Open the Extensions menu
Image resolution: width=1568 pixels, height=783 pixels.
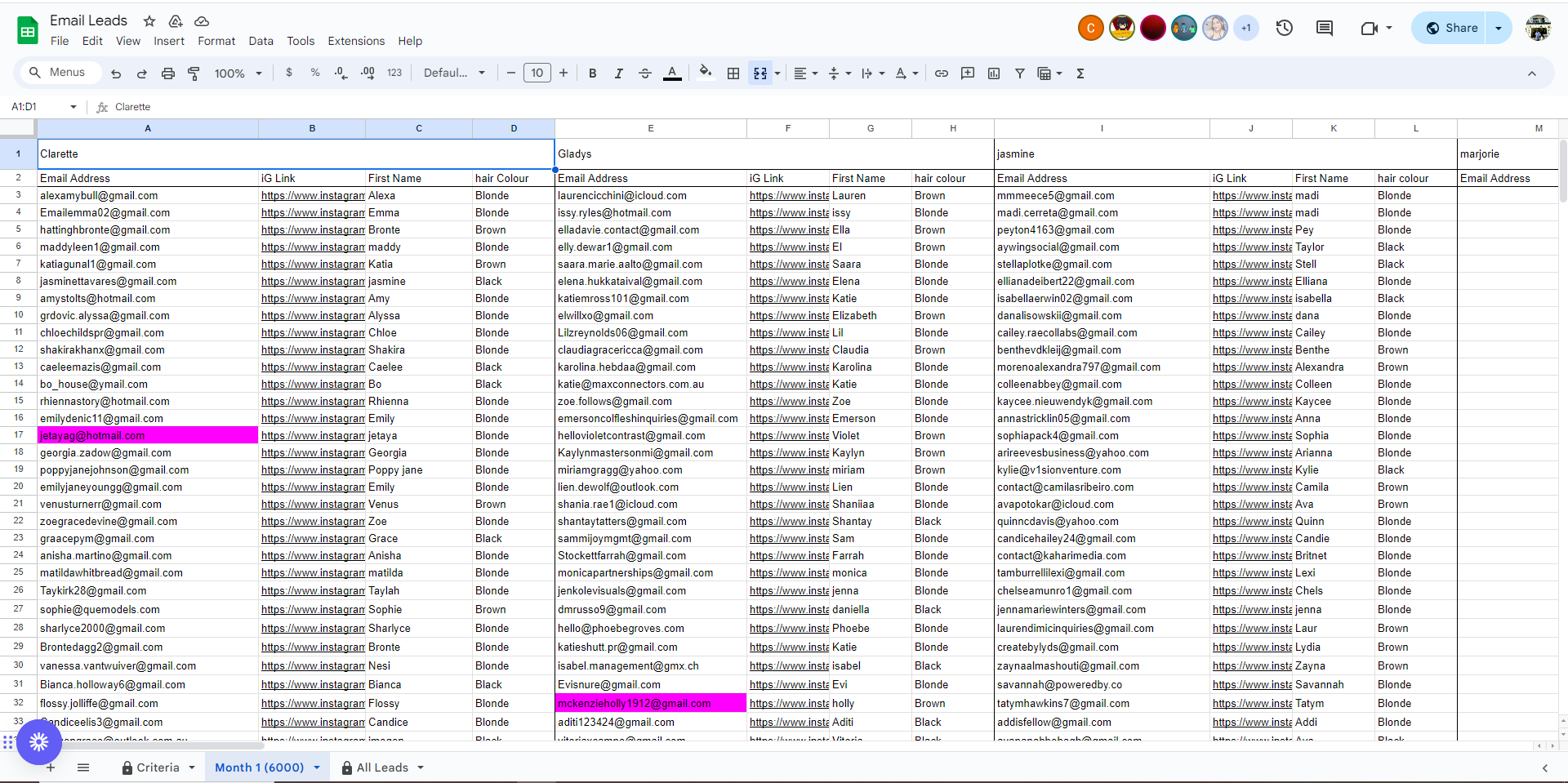click(356, 41)
